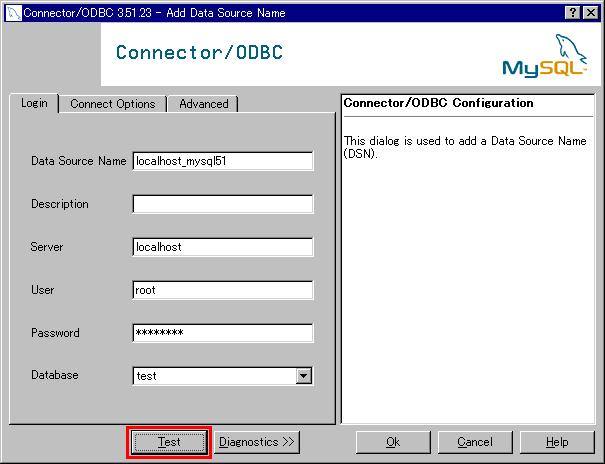
Task: Click the Cancel button
Action: (475, 442)
